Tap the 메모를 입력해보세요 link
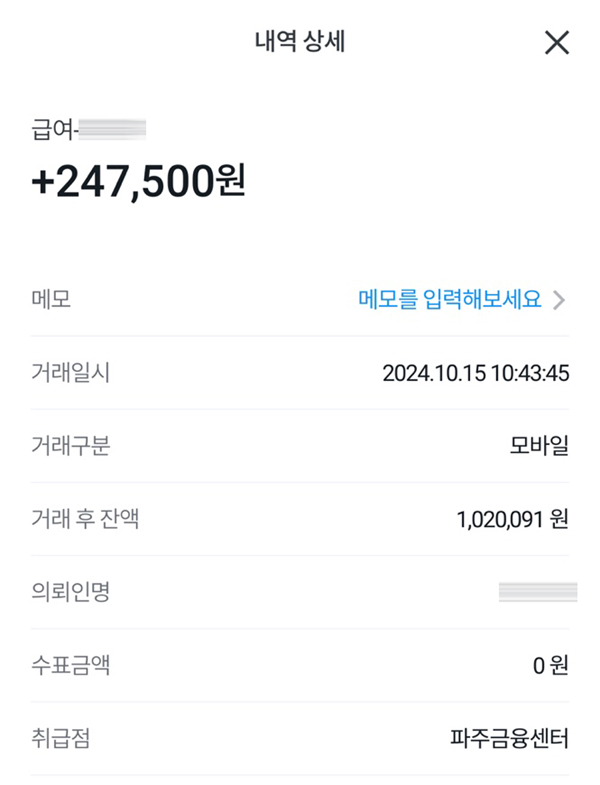Viewport: 600px width, 785px height. (x=450, y=299)
